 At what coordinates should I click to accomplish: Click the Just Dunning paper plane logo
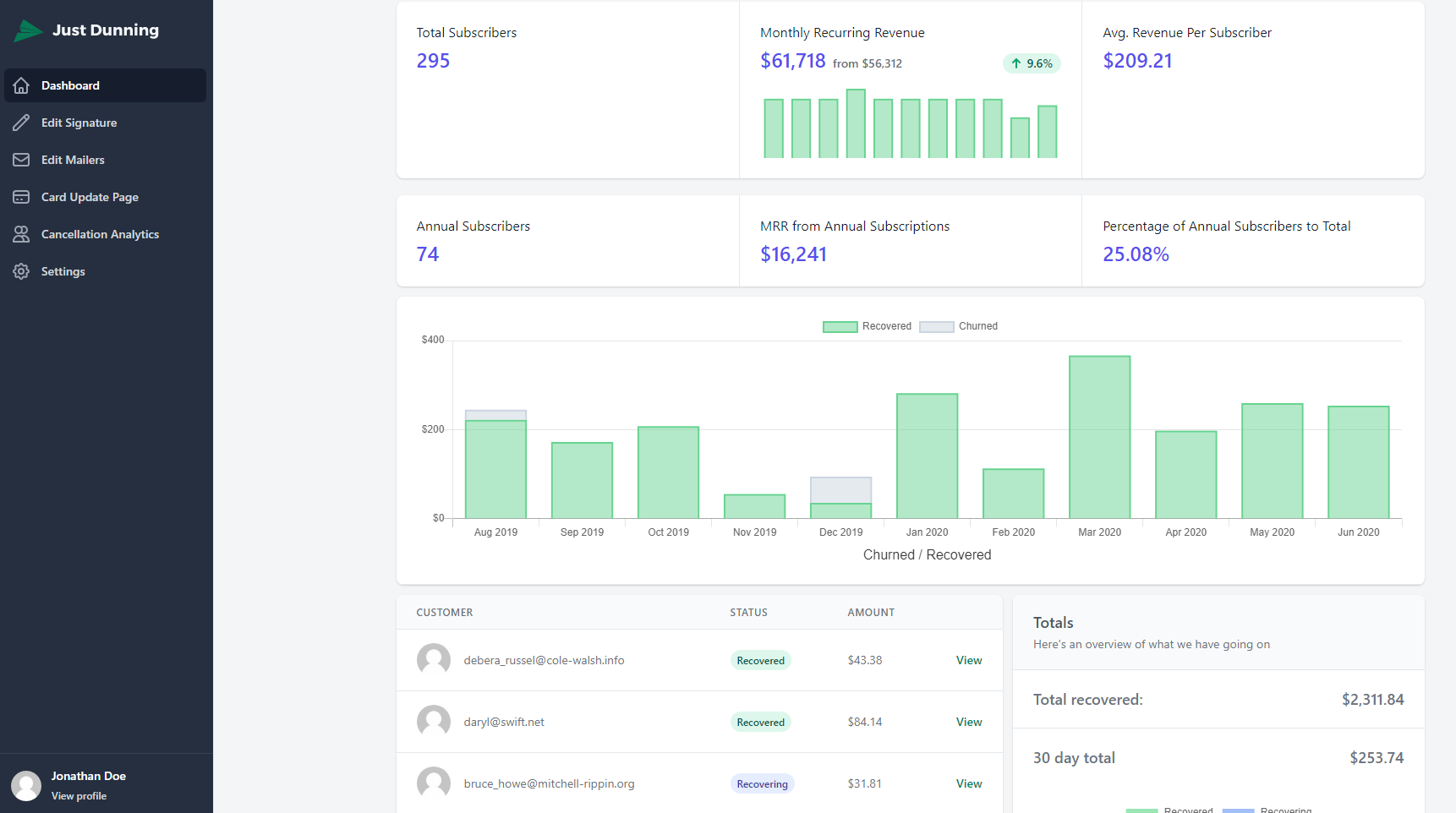tap(28, 30)
